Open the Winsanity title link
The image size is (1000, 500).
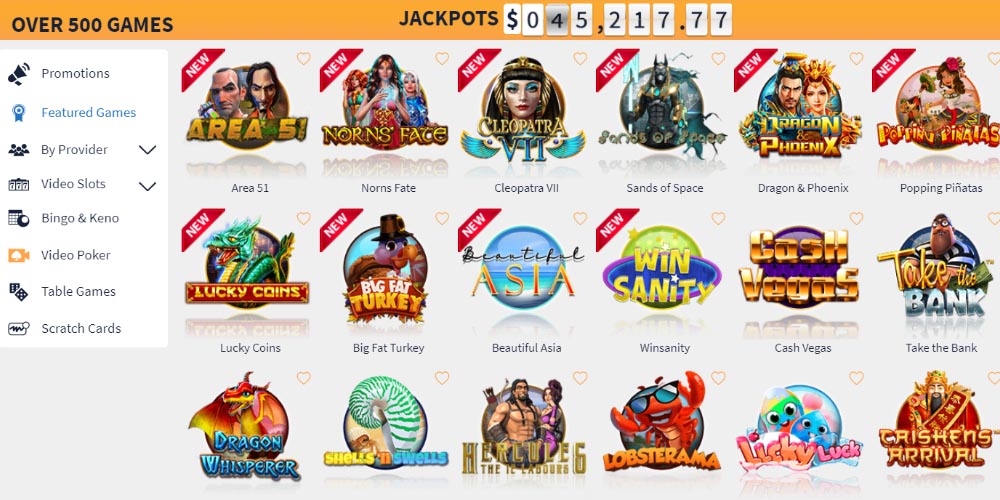tap(665, 348)
